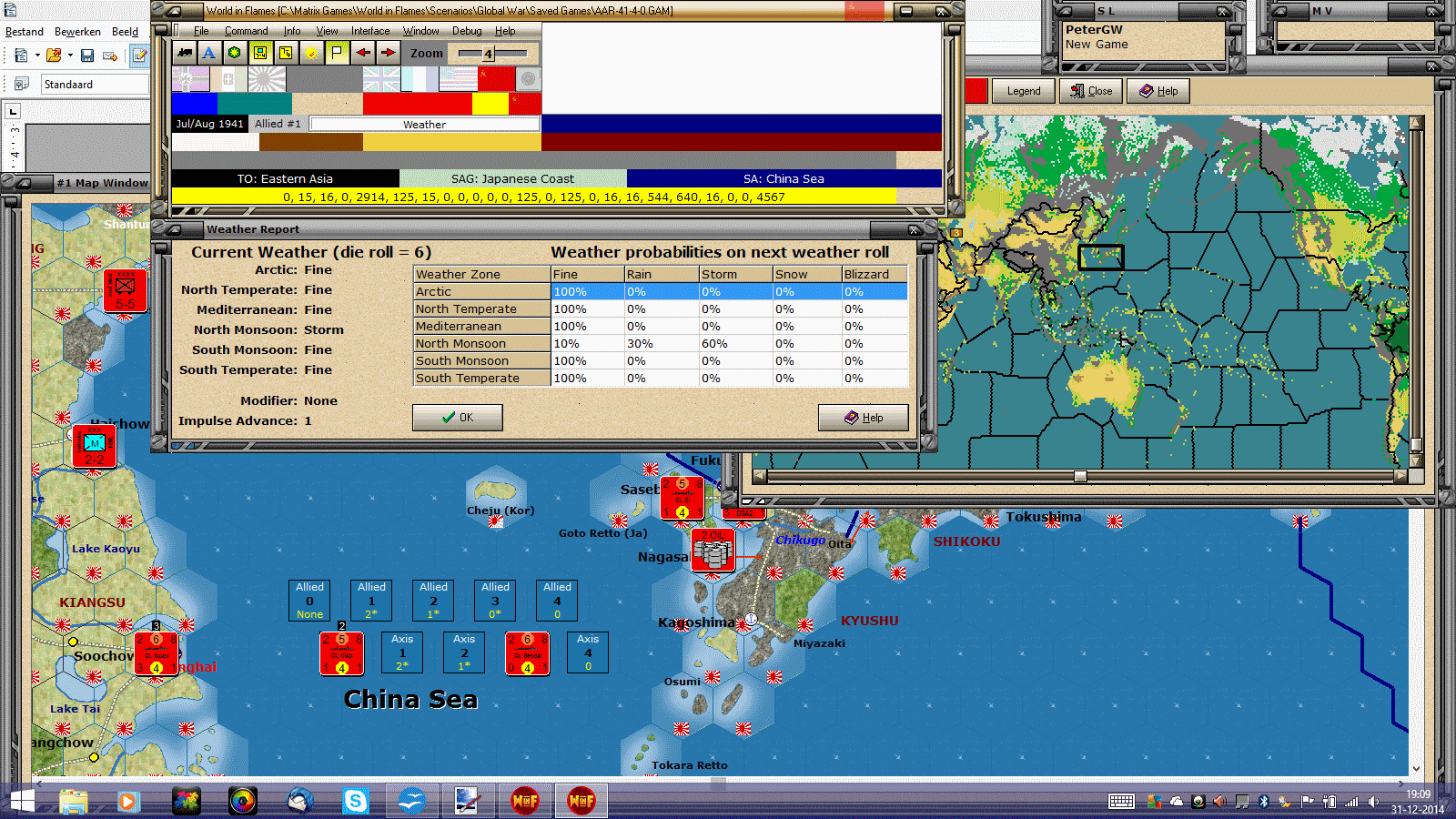
Task: Click the Mediterranean weather zone row
Action: 661,326
